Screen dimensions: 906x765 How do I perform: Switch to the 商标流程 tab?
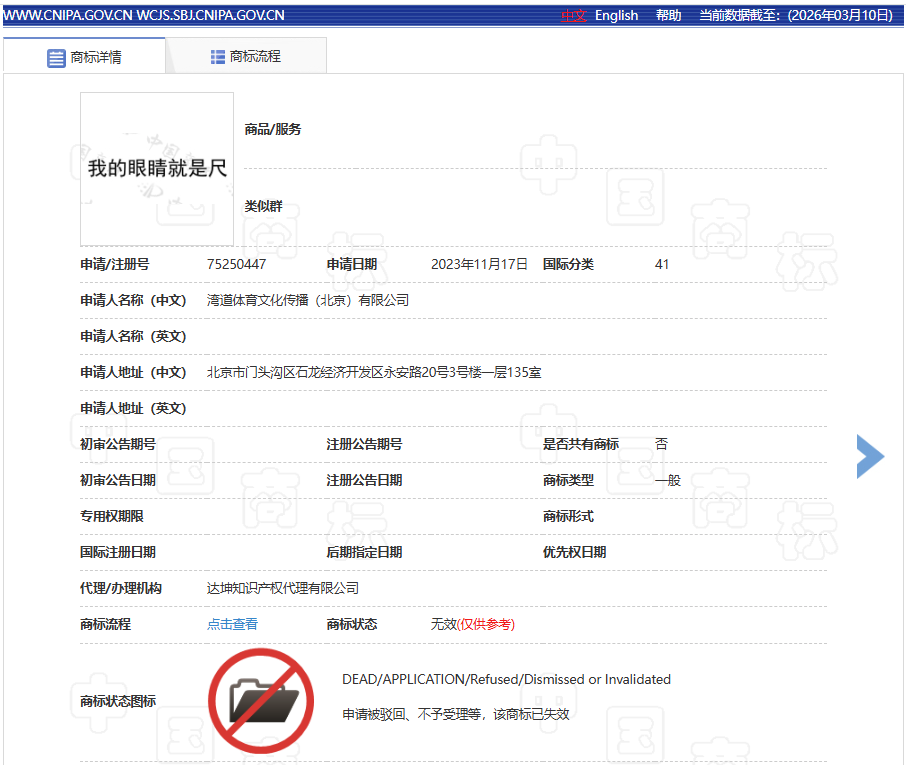click(254, 57)
